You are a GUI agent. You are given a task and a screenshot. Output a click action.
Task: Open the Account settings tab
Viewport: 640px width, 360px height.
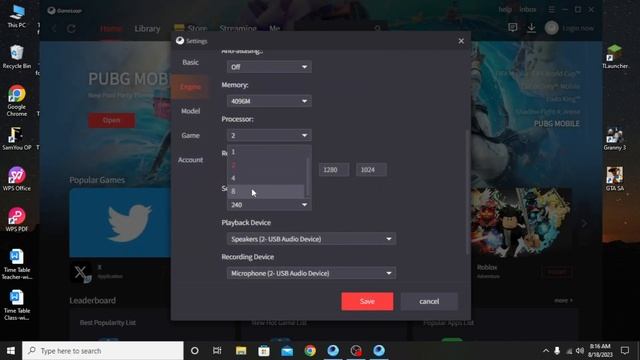[x=190, y=160]
